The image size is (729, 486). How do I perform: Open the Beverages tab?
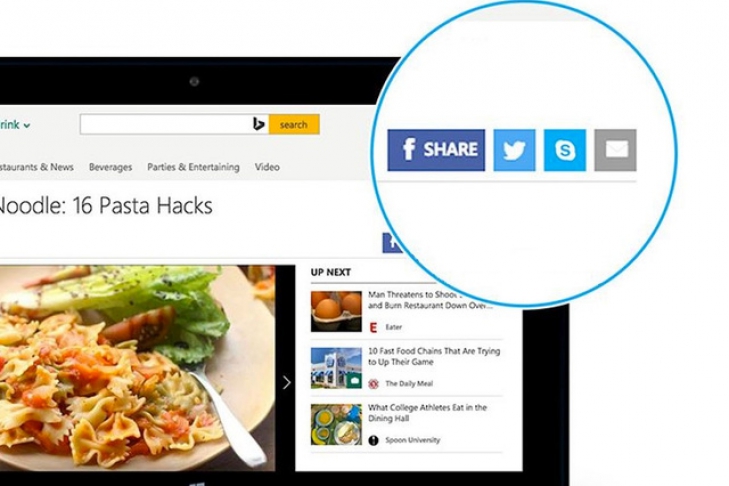pyautogui.click(x=111, y=167)
